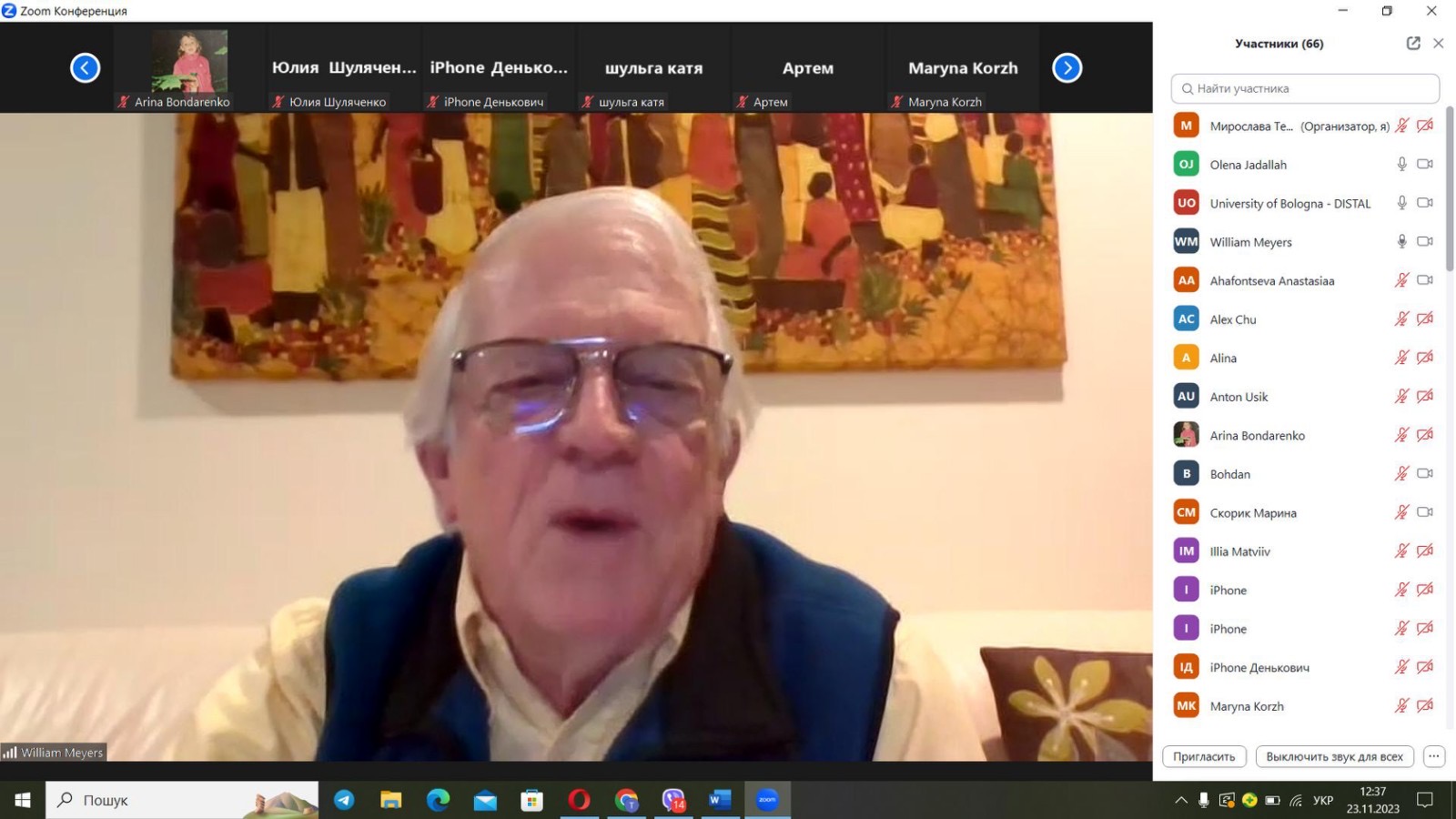Select iPhone Денькович gallery tile
The width and height of the screenshot is (1456, 819).
[x=499, y=67]
